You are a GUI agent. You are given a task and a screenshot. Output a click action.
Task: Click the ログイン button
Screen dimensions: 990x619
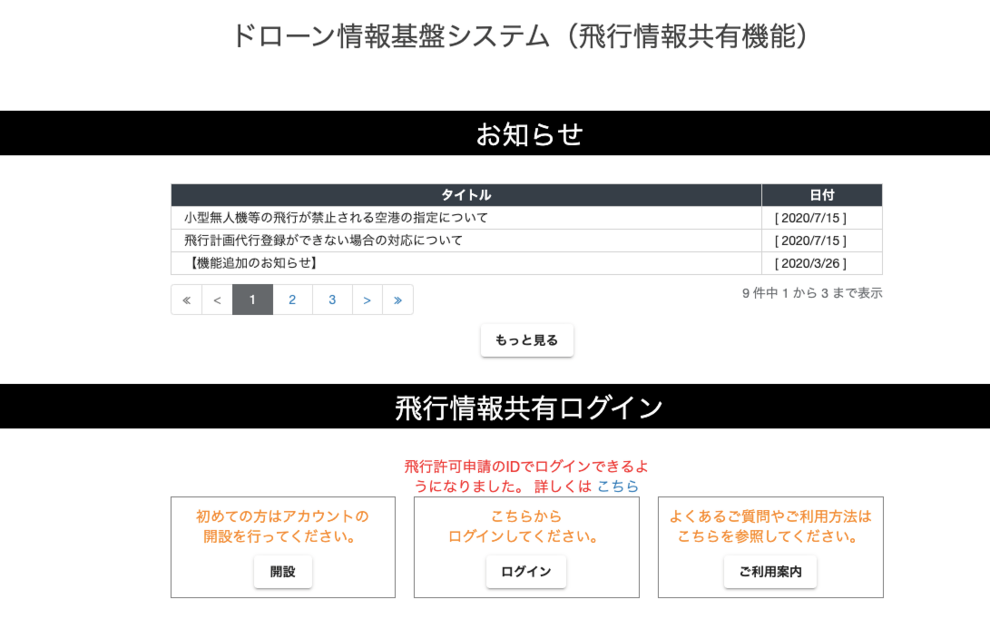pyautogui.click(x=526, y=572)
